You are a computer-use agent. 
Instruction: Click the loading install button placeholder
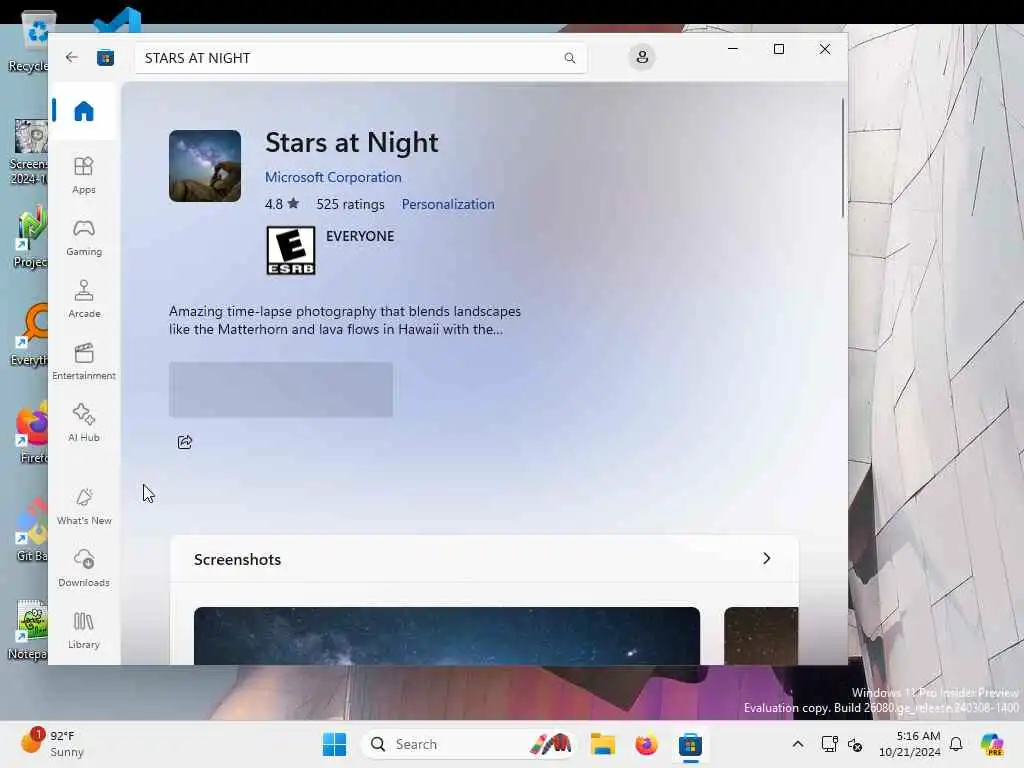(281, 390)
